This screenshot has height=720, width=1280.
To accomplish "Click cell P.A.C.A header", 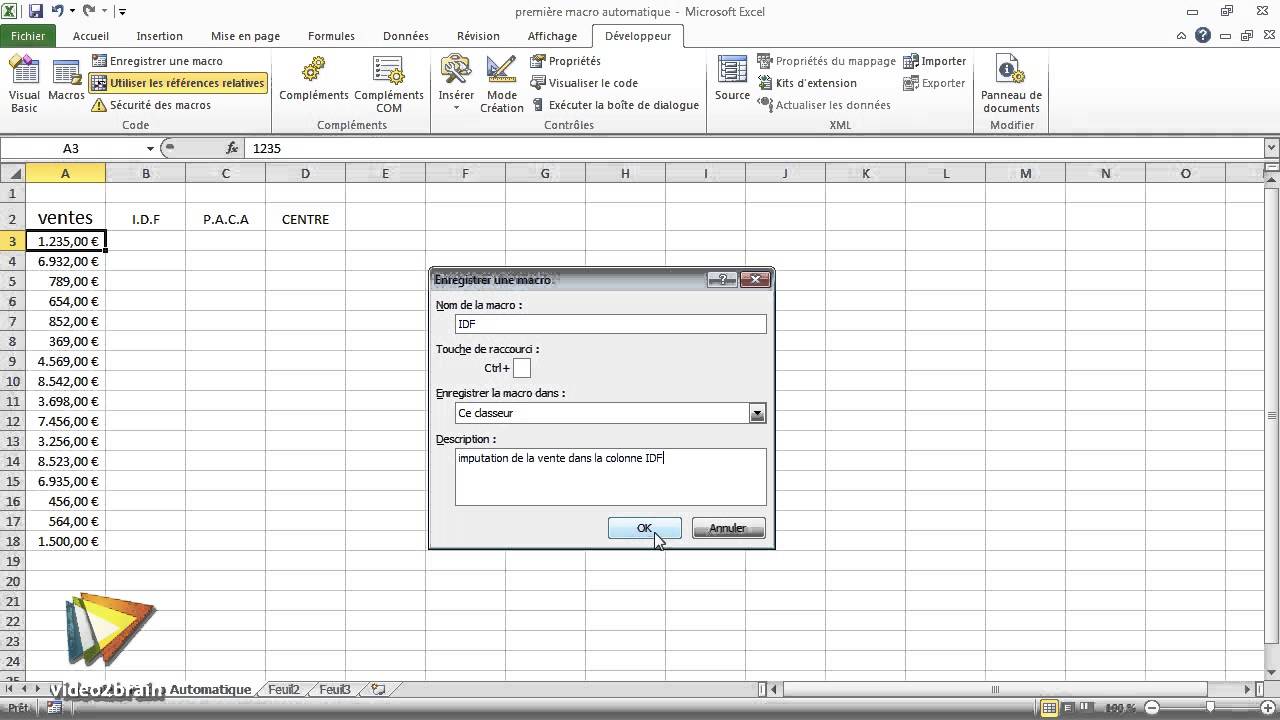I will coord(225,218).
